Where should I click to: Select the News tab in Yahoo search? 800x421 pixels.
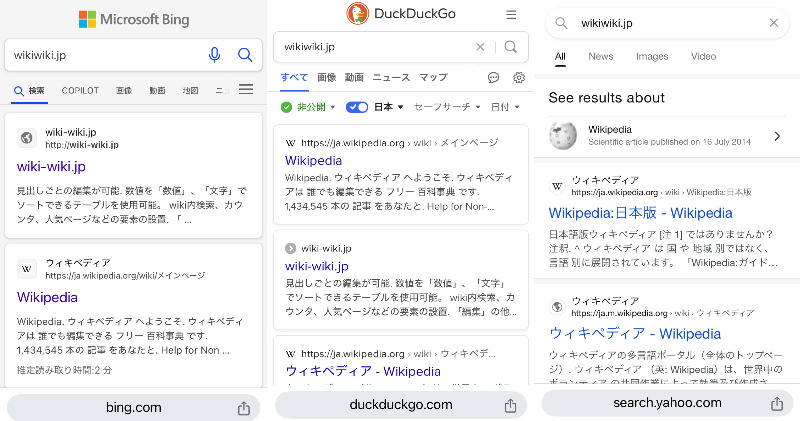click(x=601, y=57)
